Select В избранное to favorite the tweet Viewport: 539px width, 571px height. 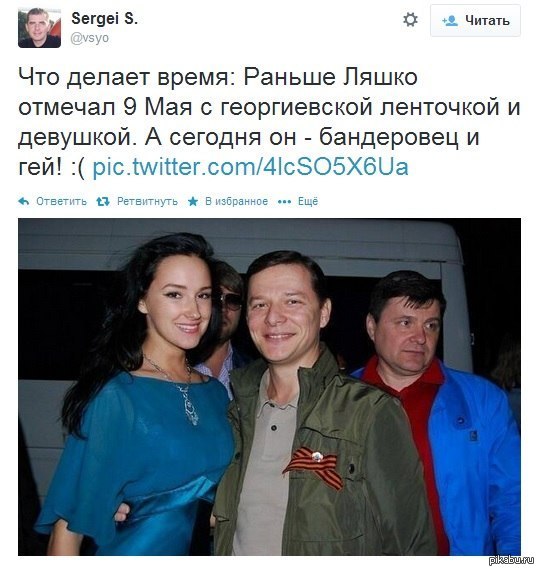click(x=236, y=201)
